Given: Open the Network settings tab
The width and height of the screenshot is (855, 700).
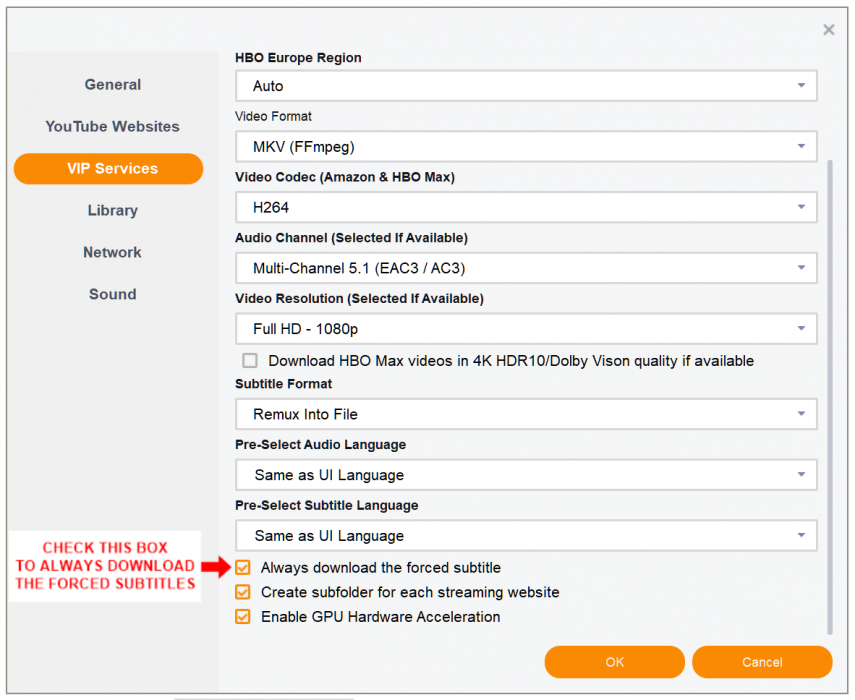Looking at the screenshot, I should (112, 253).
